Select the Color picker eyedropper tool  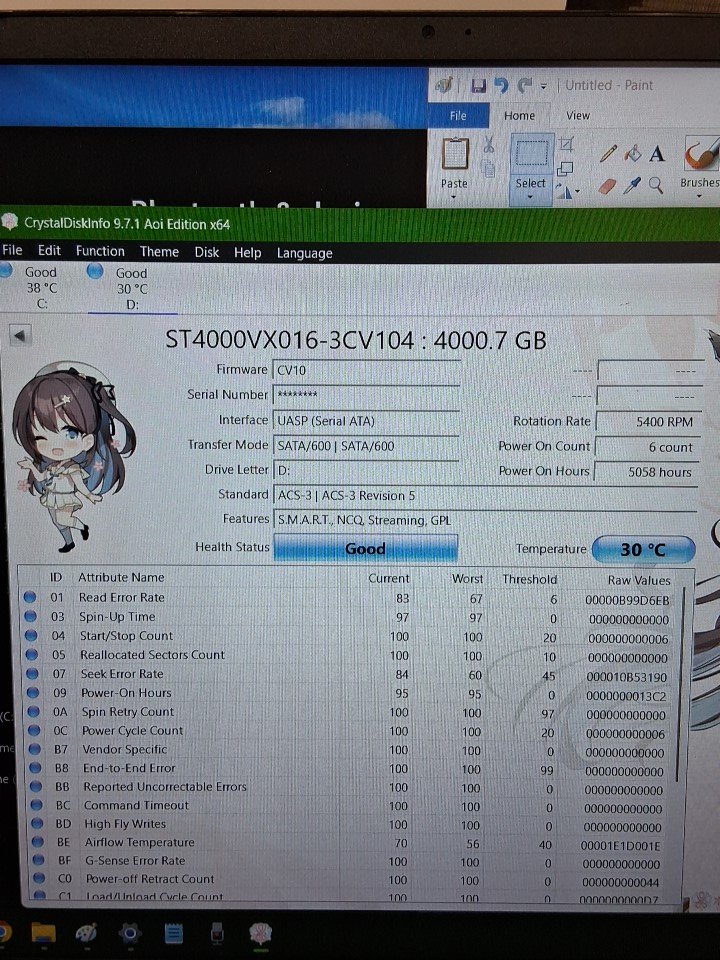(x=632, y=186)
